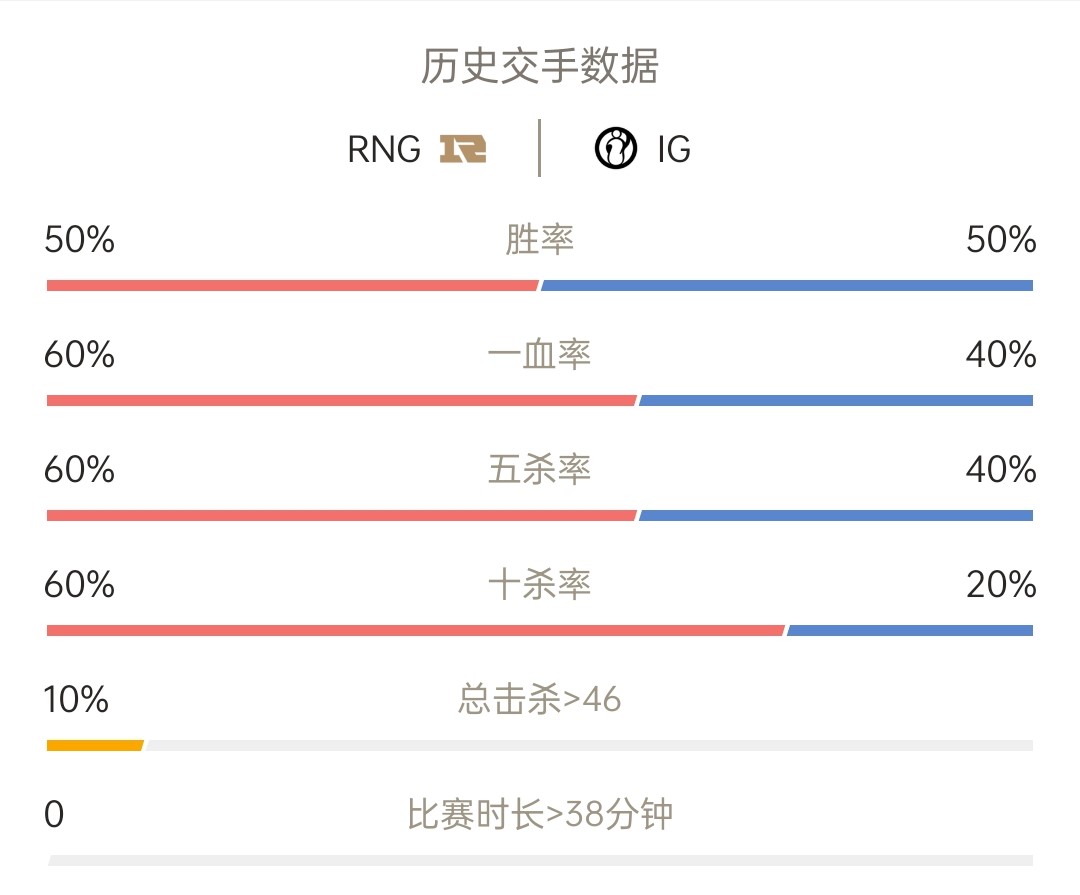Select the RNG team name
The width and height of the screenshot is (1080, 895).
coord(384,150)
